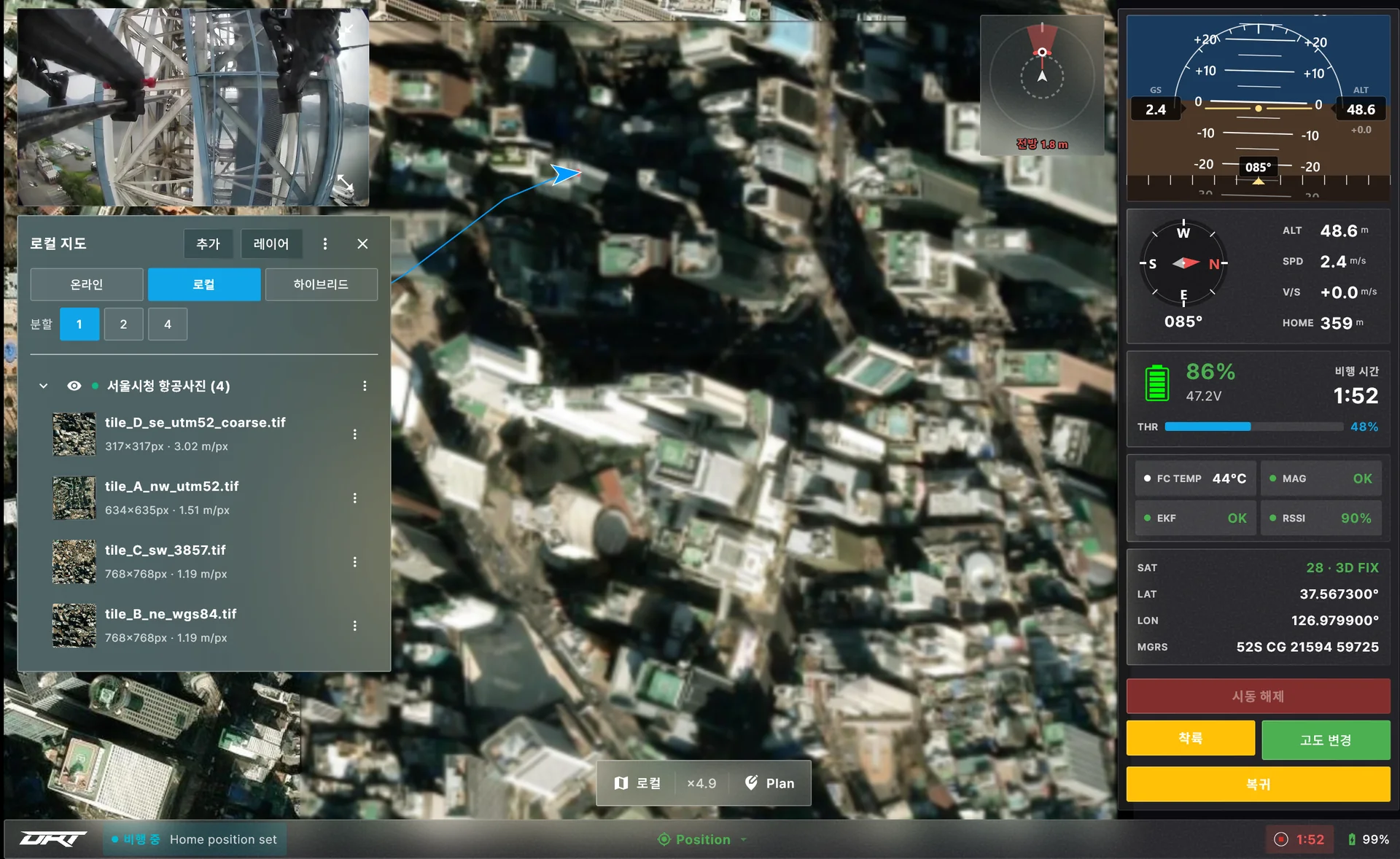
Task: Click the longitude value 126.979900°
Action: click(1334, 621)
